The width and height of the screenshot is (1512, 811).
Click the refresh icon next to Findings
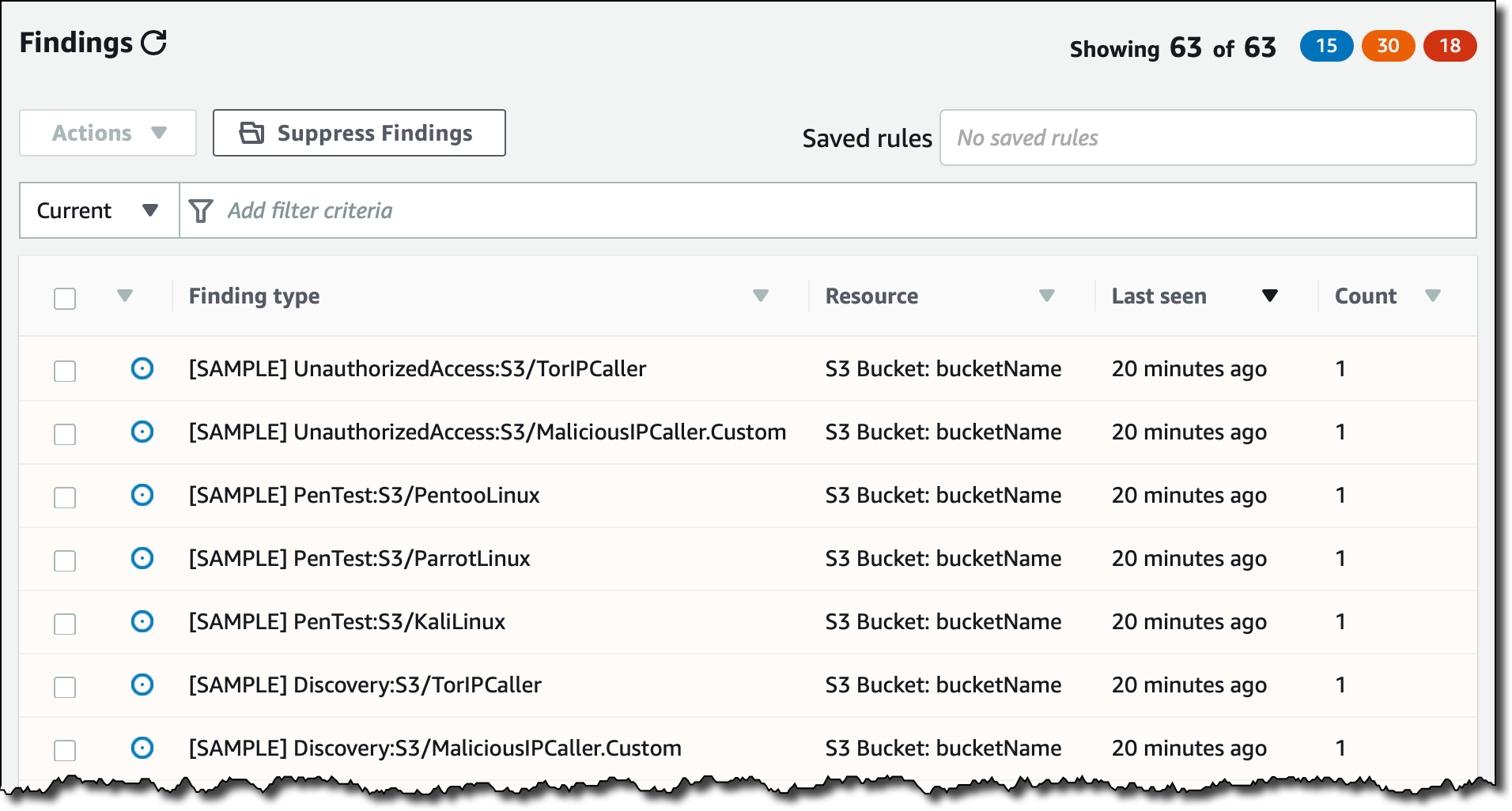click(154, 43)
